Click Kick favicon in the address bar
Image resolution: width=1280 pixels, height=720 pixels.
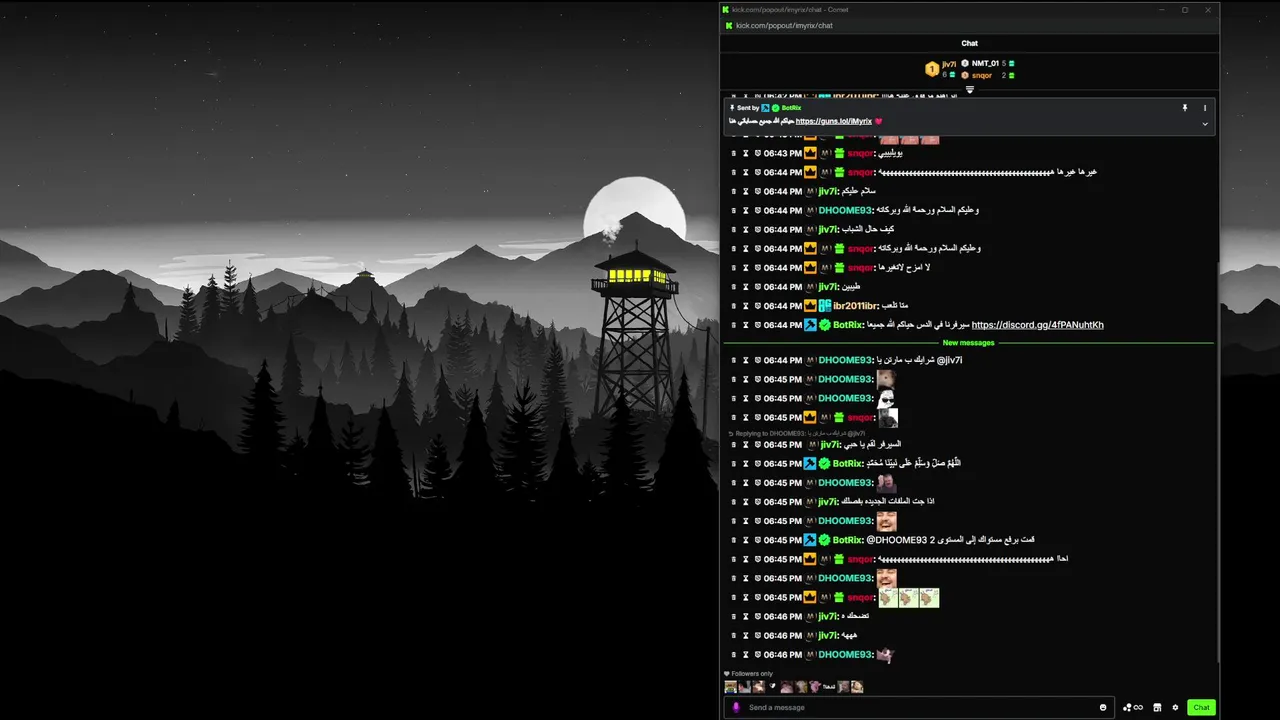click(x=728, y=25)
